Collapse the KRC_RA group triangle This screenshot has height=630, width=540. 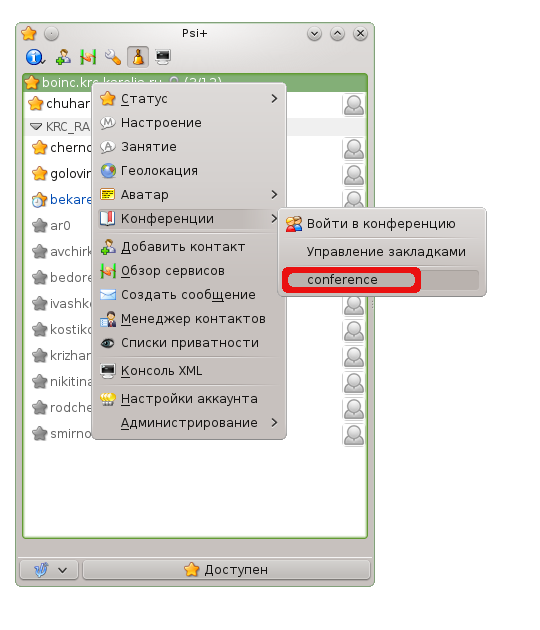coord(36,127)
